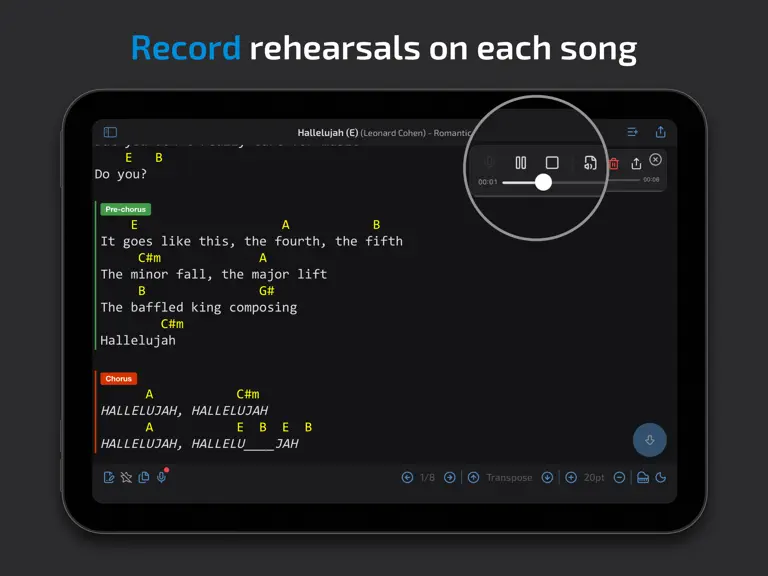Share the recording from recorder panel

(x=636, y=163)
